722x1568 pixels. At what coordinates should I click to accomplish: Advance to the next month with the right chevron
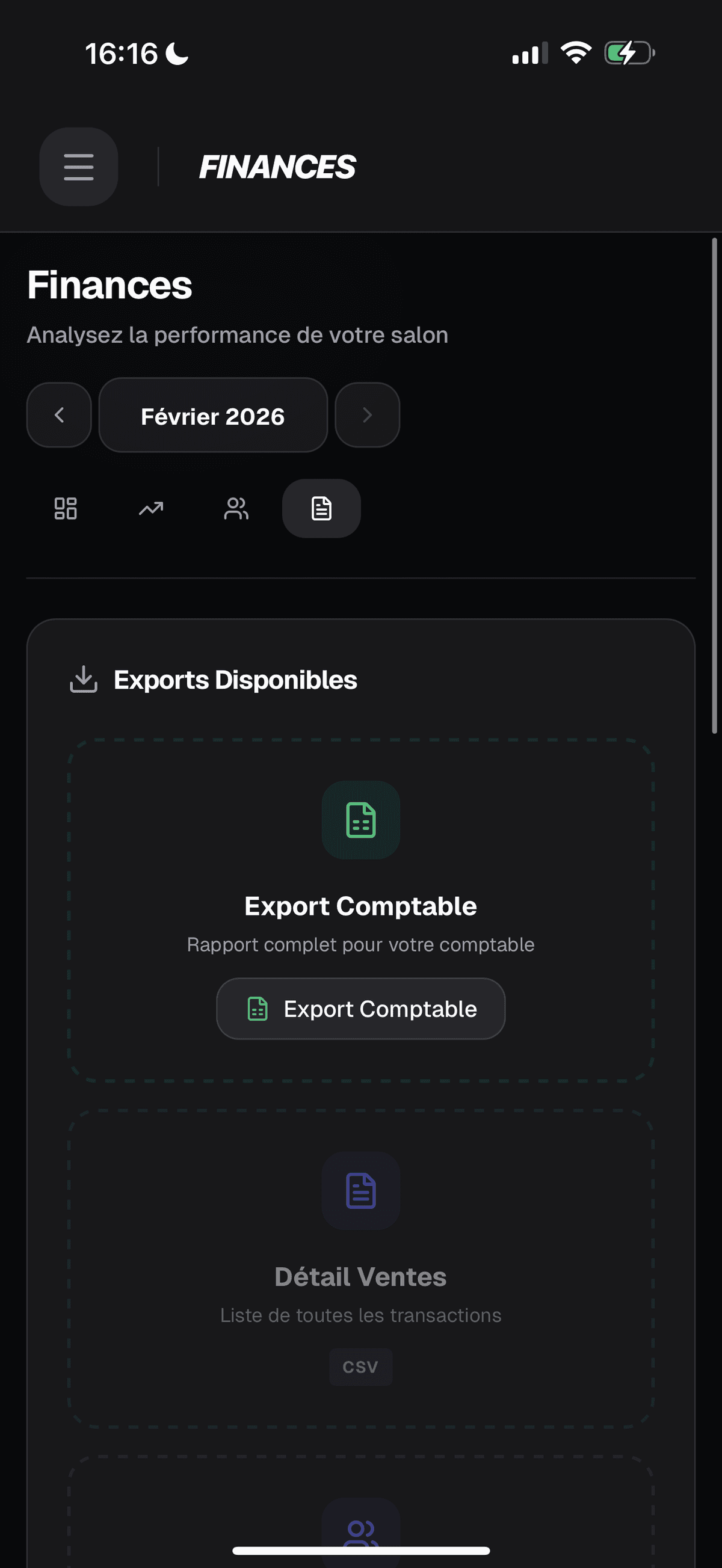coord(368,415)
